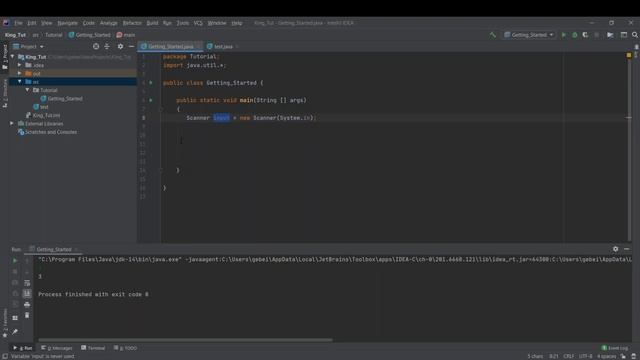Open the Help menu
640x360 pixels.
point(237,23)
